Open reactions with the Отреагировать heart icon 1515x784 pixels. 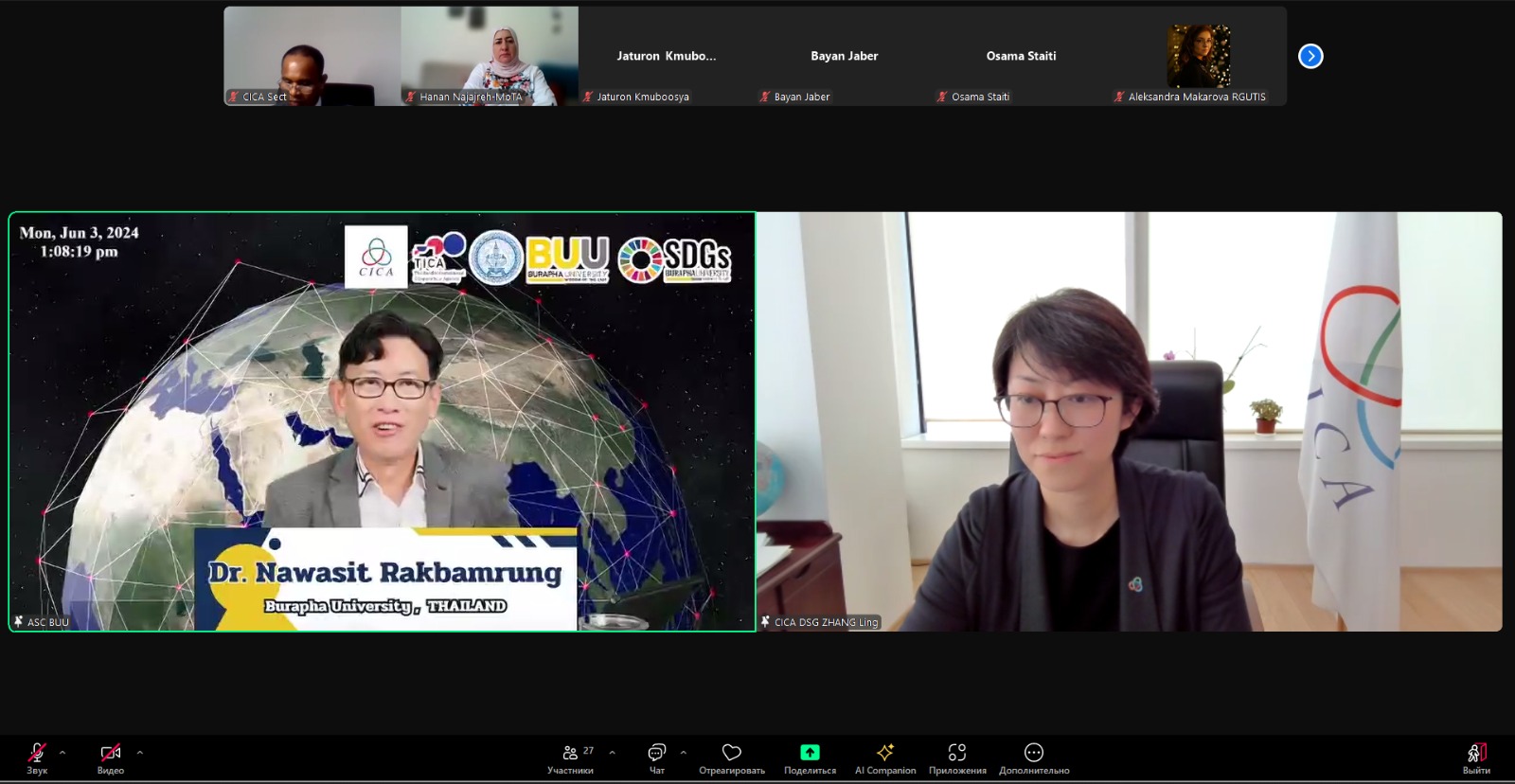click(x=731, y=757)
